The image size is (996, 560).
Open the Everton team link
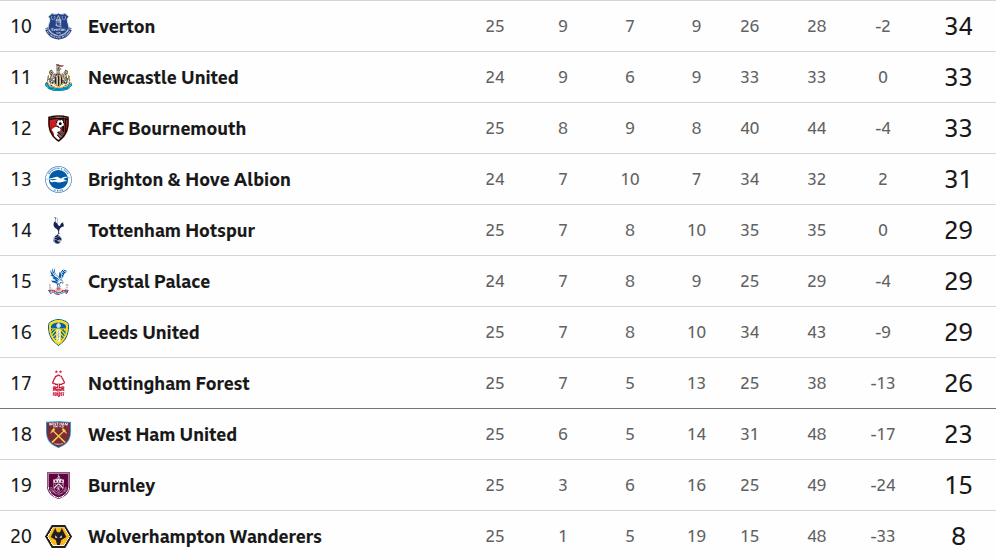[121, 27]
